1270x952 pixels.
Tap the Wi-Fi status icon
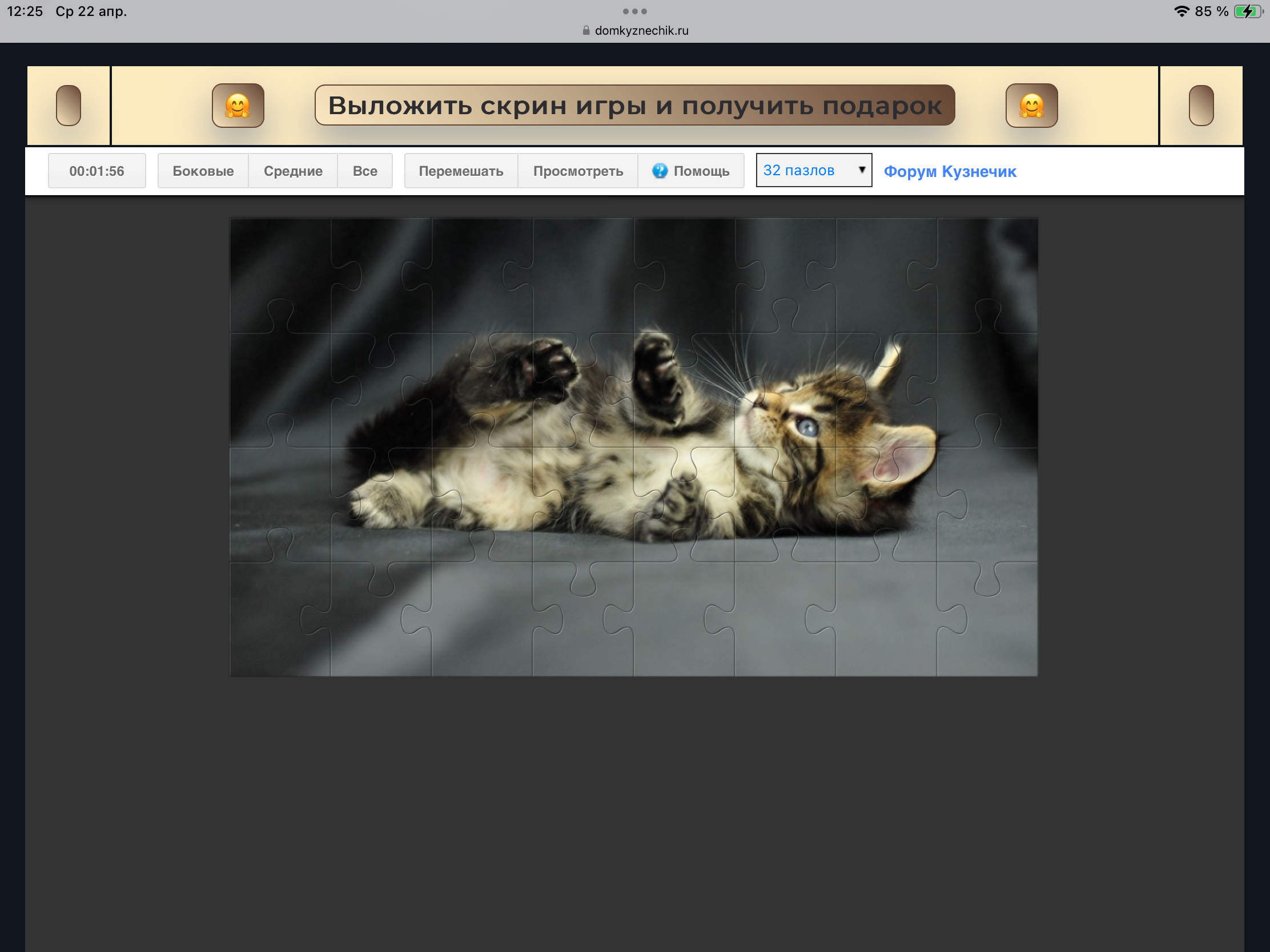tap(1181, 11)
